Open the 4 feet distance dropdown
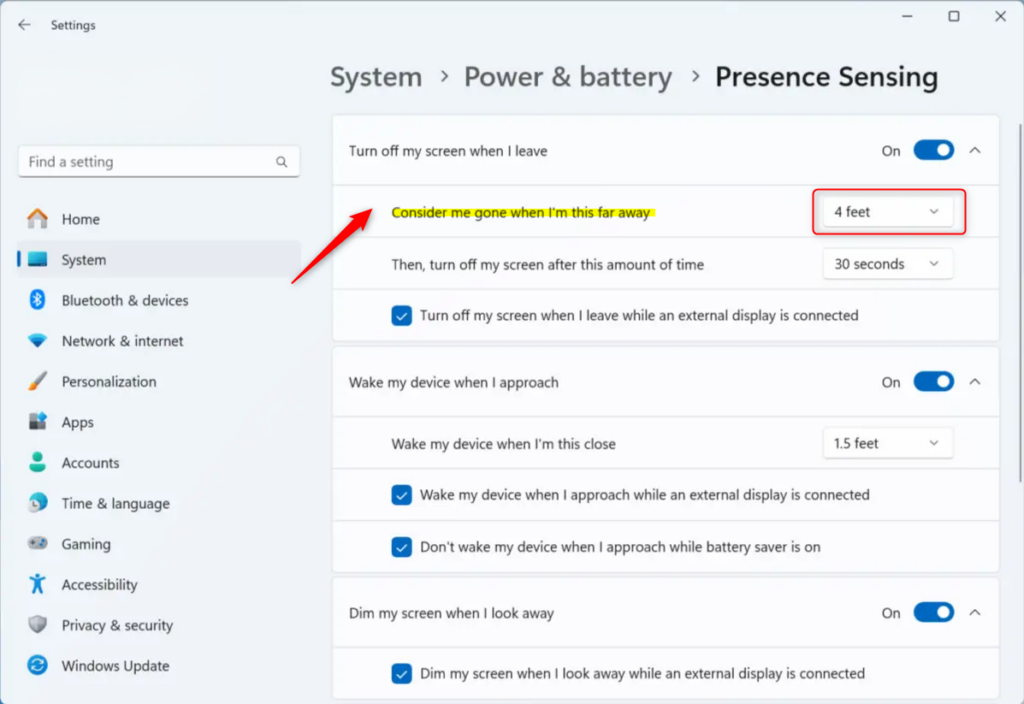The height and width of the screenshot is (704, 1024). (x=888, y=212)
